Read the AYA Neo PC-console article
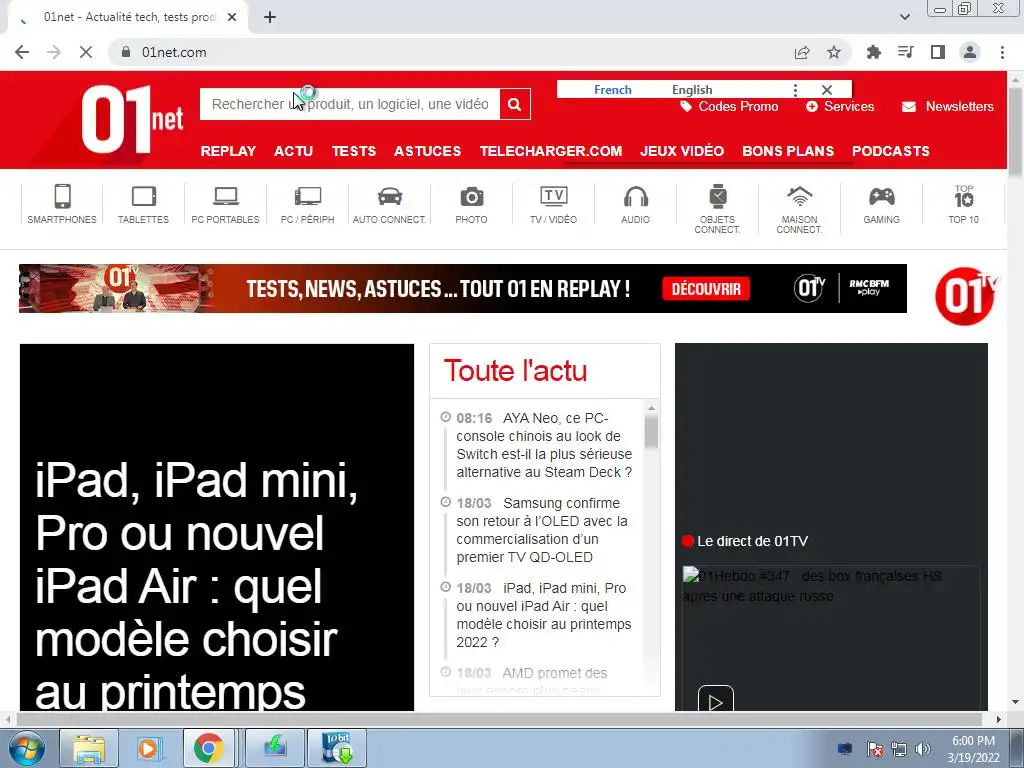The width and height of the screenshot is (1024, 768). [x=544, y=445]
